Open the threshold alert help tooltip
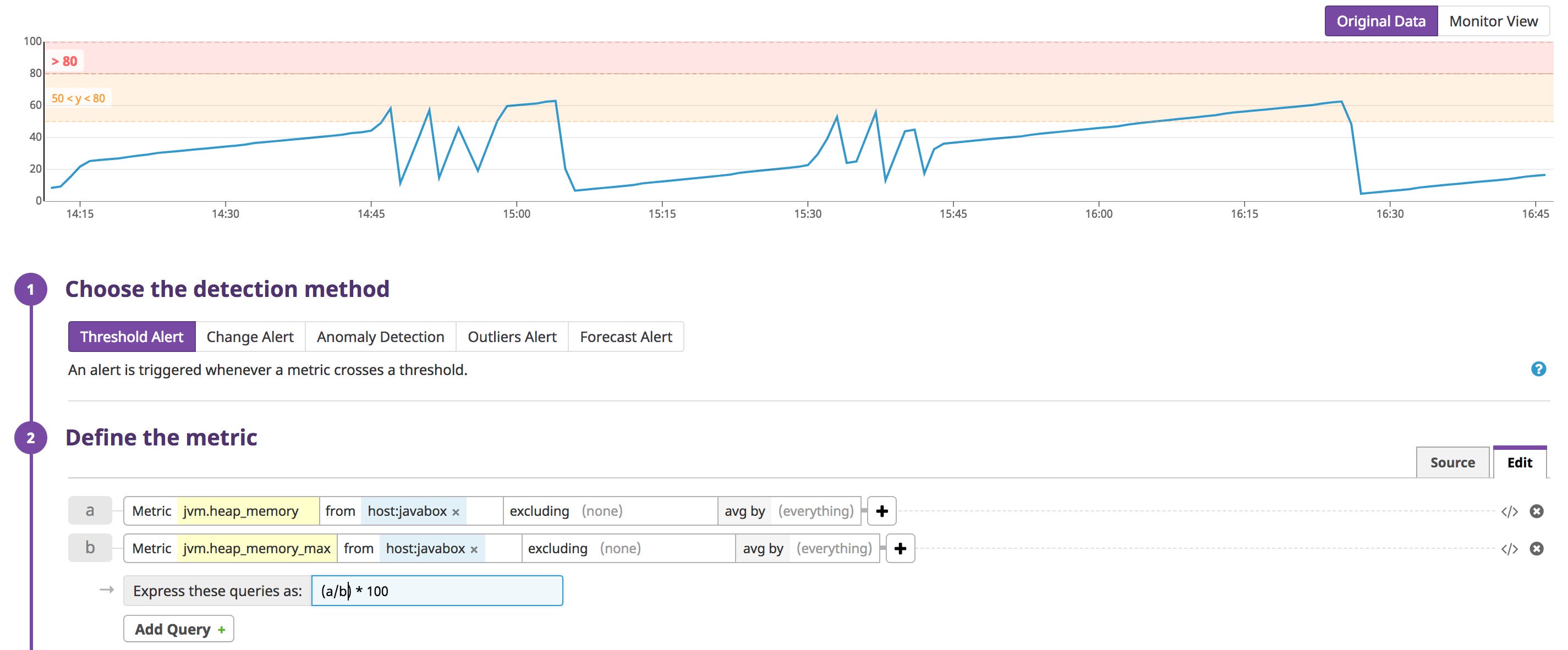Viewport: 1568px width, 650px height. [x=1539, y=369]
